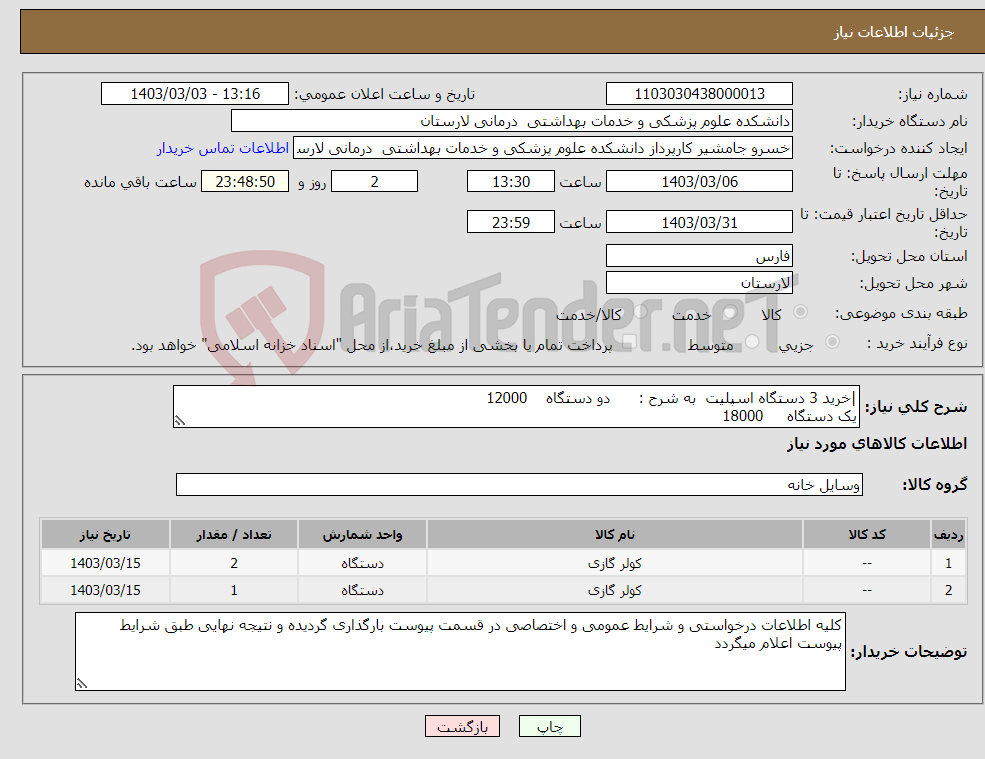
Task: Click delivery city field لارستان
Action: pos(699,283)
